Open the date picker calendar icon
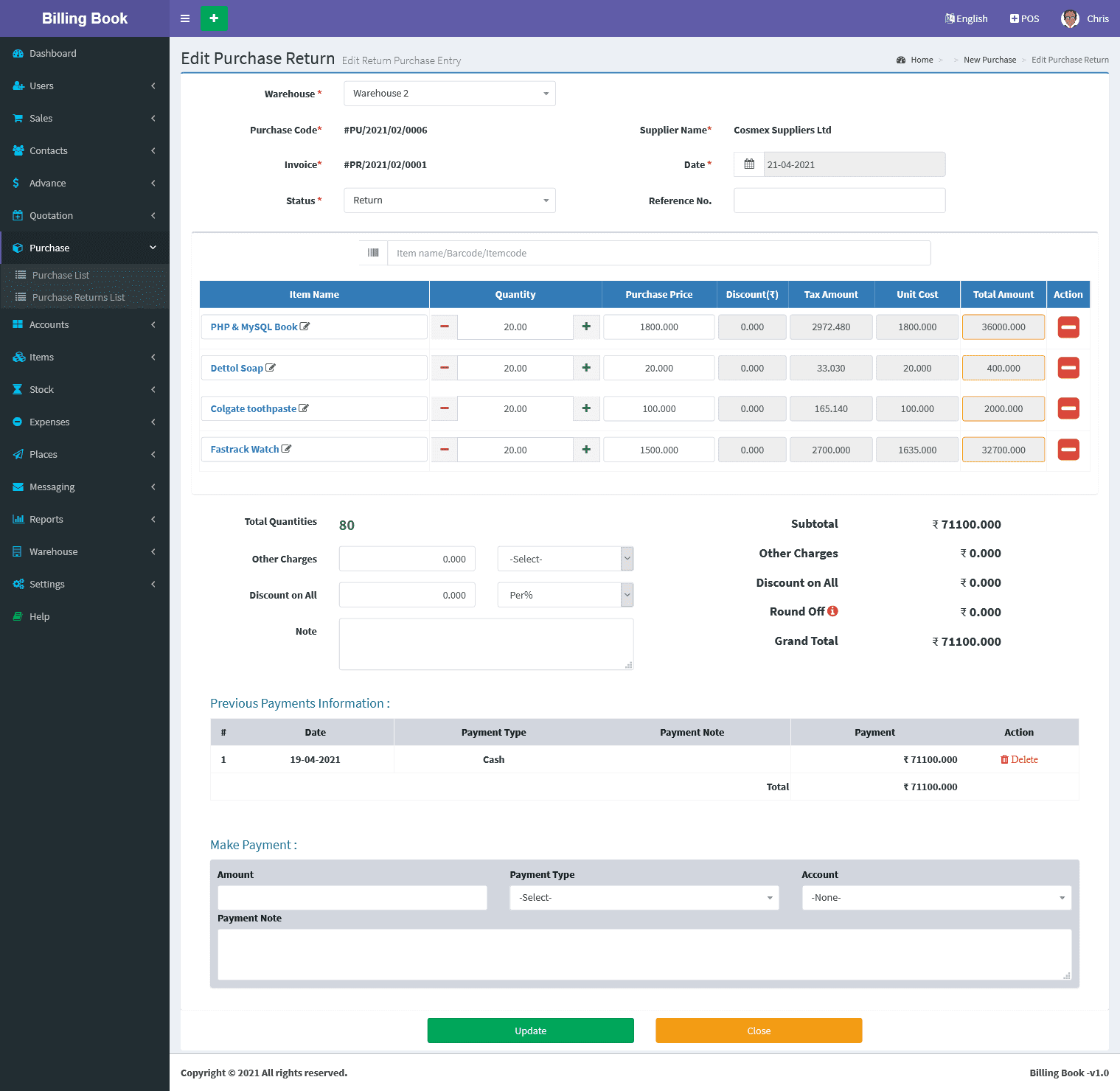 [x=749, y=164]
